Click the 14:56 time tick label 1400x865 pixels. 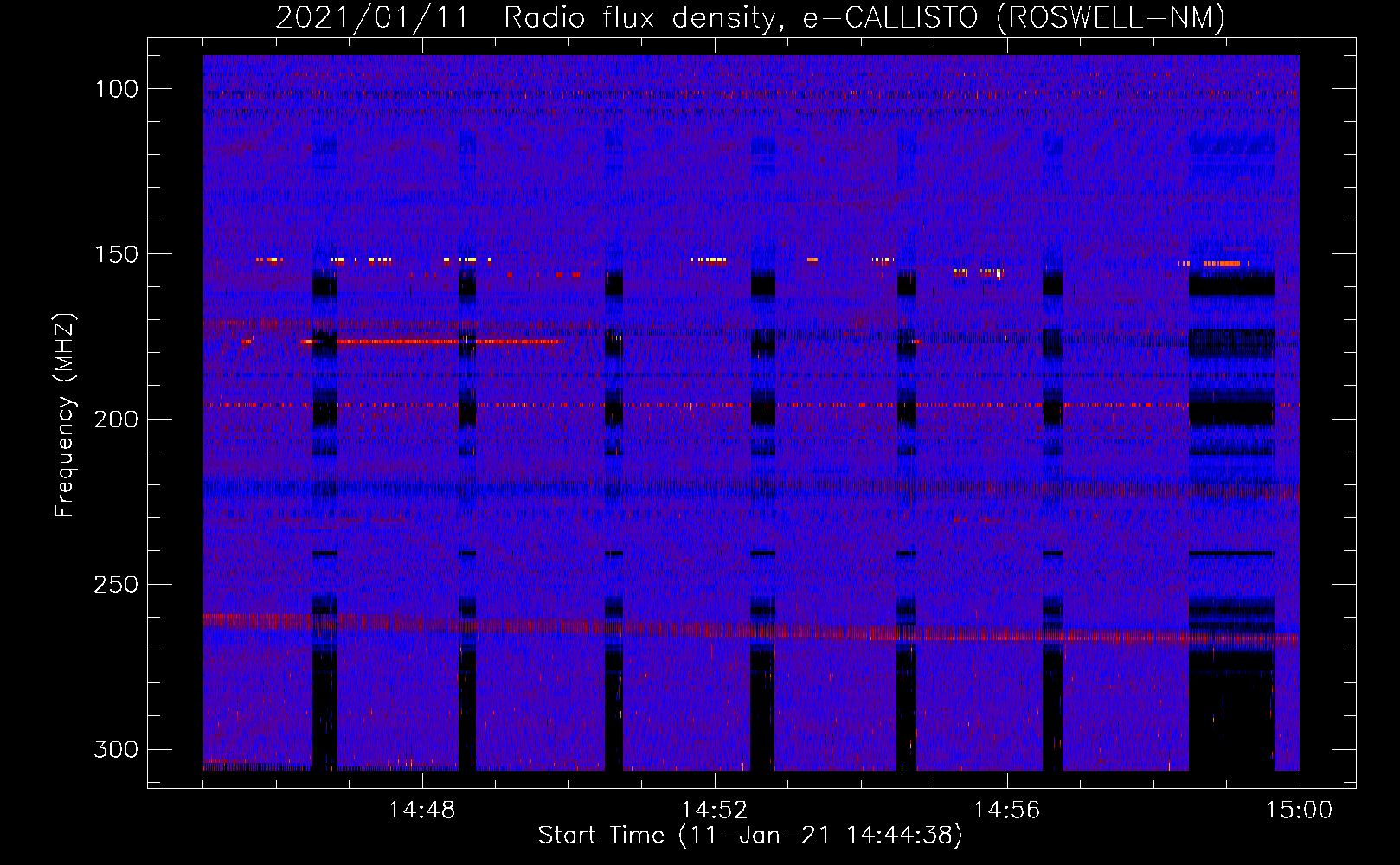tap(1006, 811)
